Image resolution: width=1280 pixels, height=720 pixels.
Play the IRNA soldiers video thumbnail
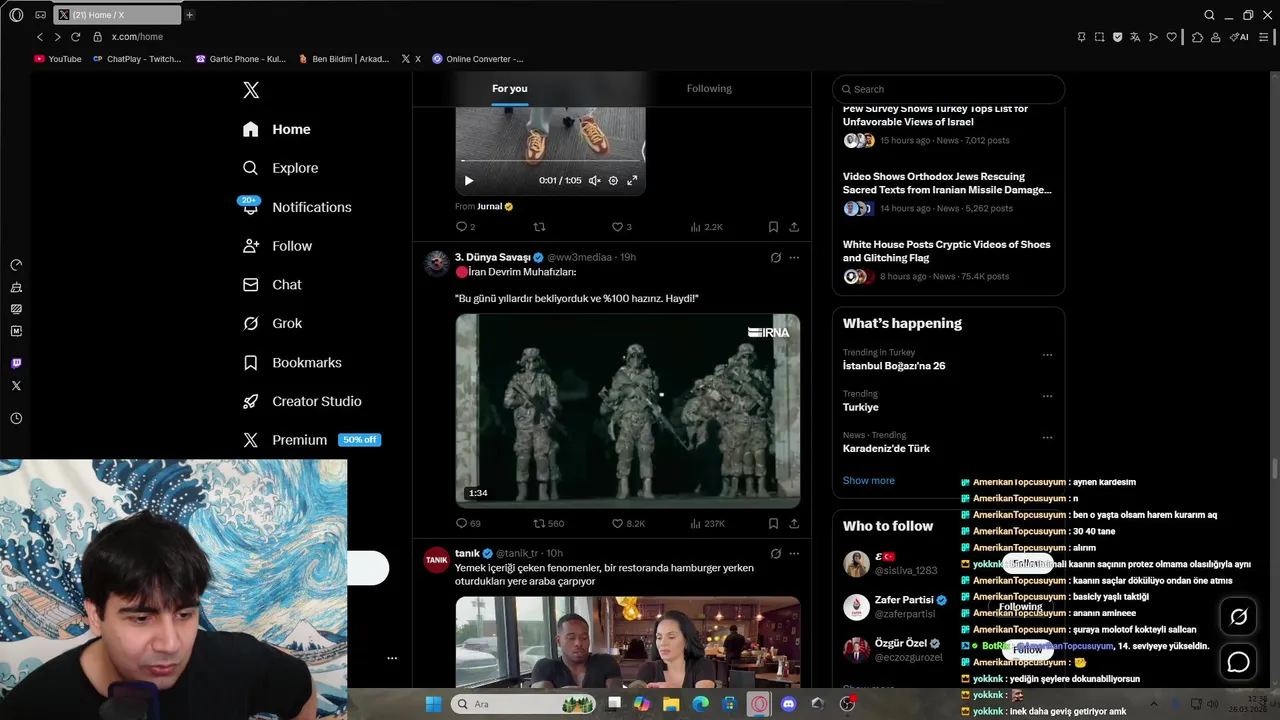[x=628, y=411]
